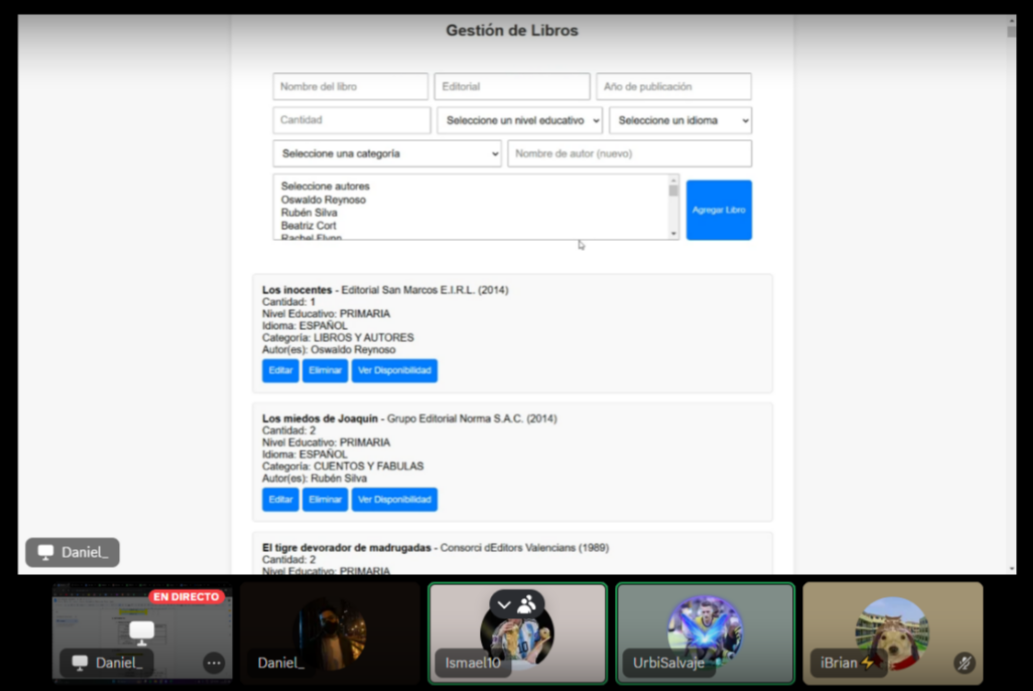Click the down arrow of authors list scrollbar

(x=673, y=233)
